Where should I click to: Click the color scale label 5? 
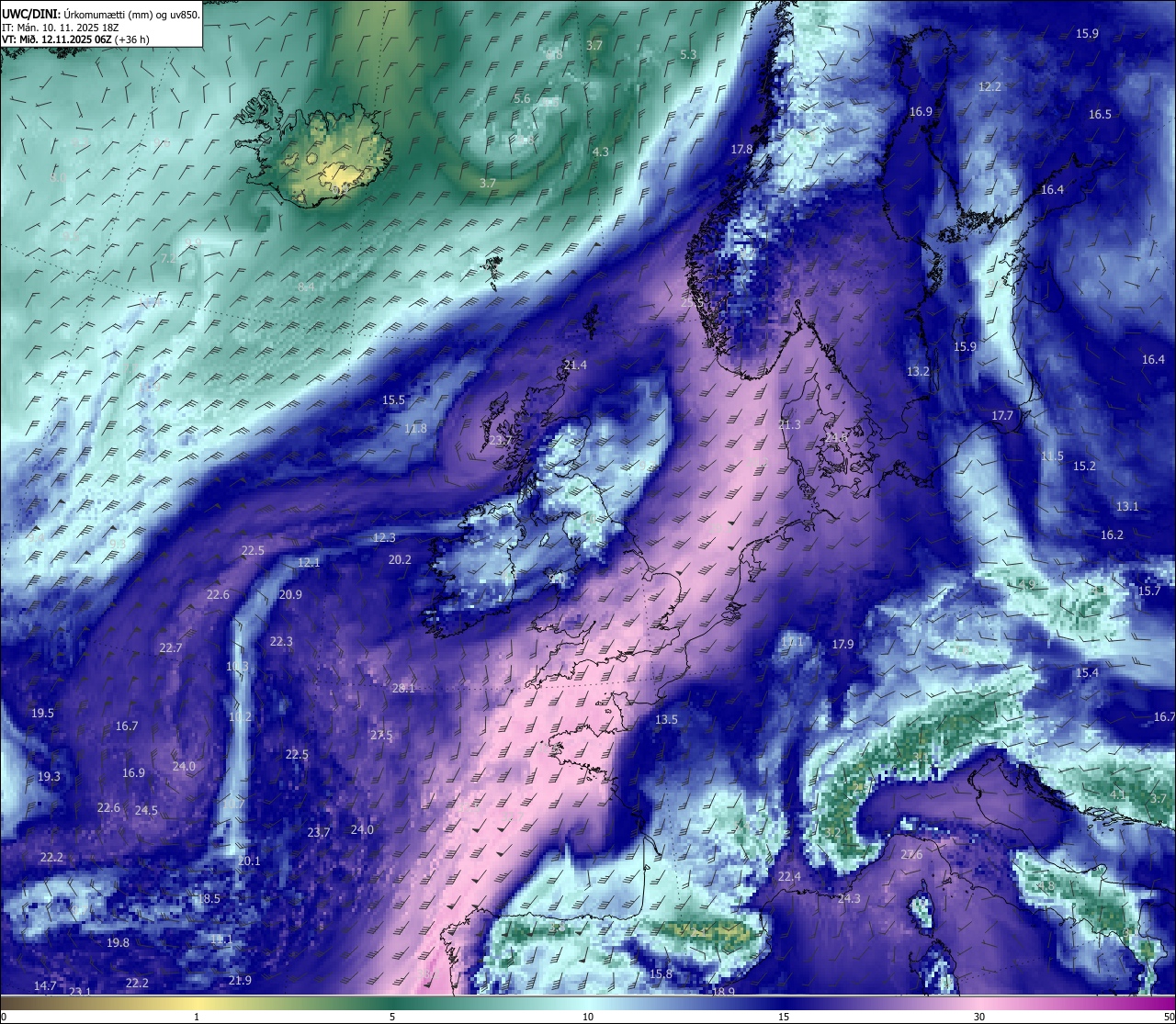(x=392, y=1016)
